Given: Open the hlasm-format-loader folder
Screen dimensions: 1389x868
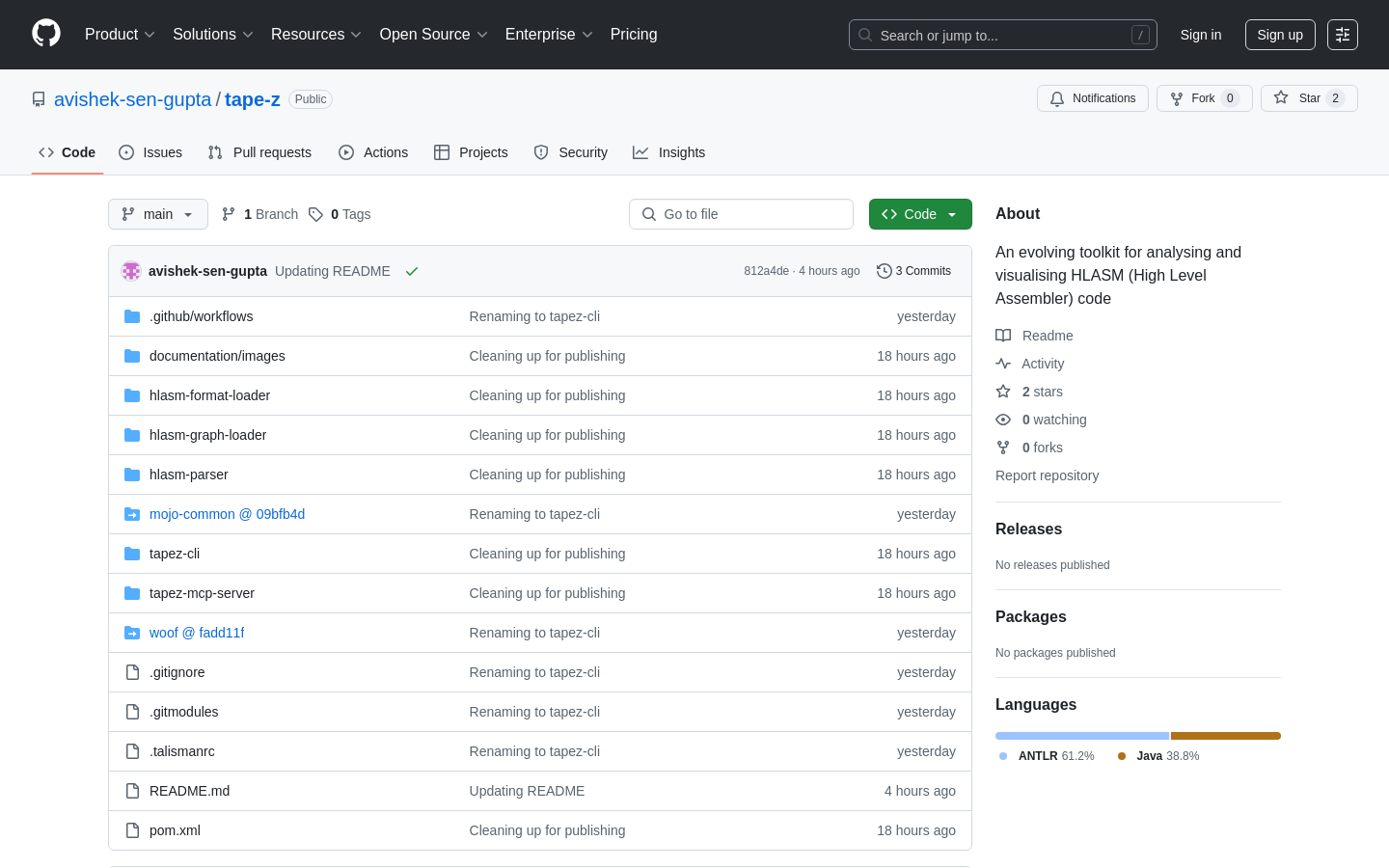Looking at the screenshot, I should tap(209, 395).
